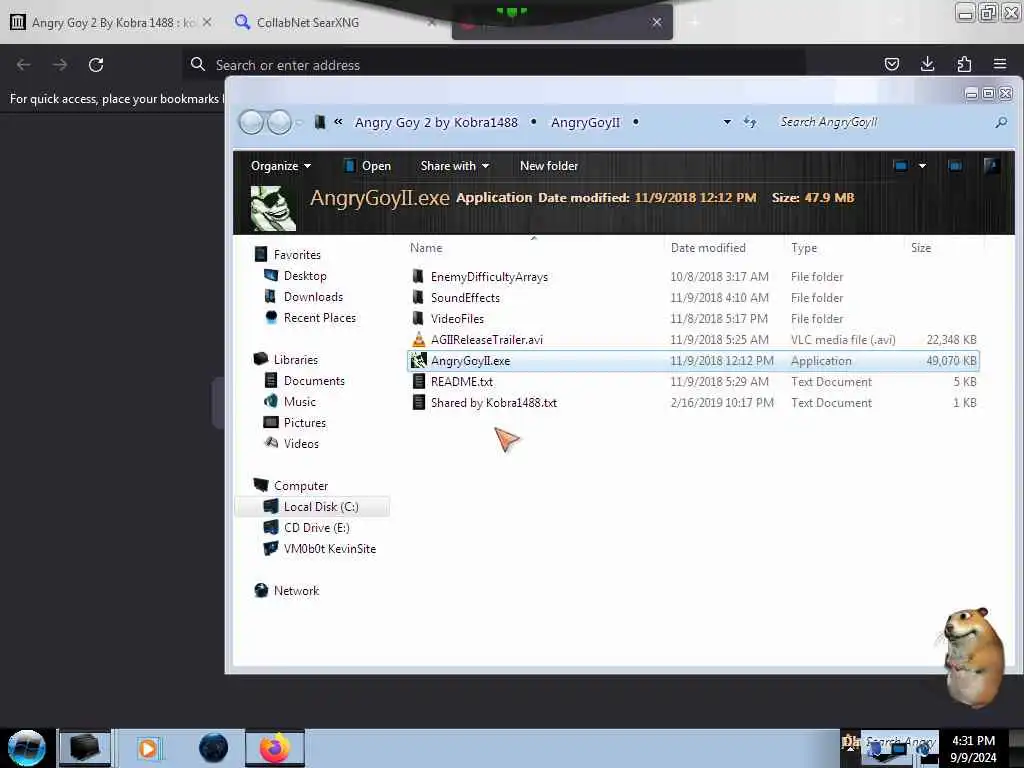Change the Explorer view icon
Viewport: 1024px width, 768px height.
coord(901,166)
